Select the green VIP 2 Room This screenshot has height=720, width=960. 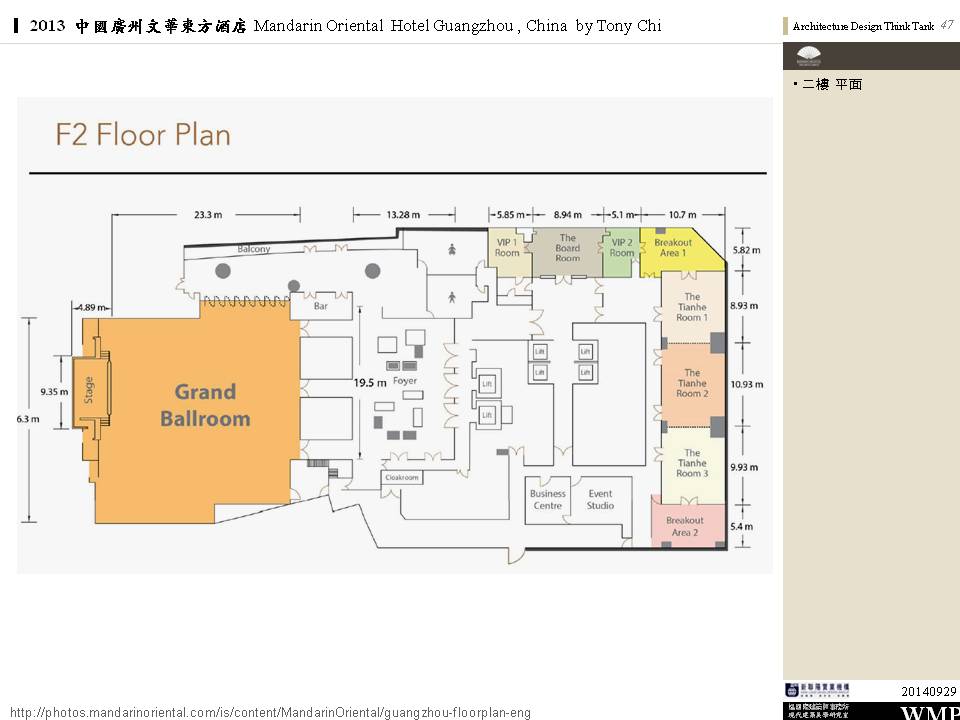(622, 248)
